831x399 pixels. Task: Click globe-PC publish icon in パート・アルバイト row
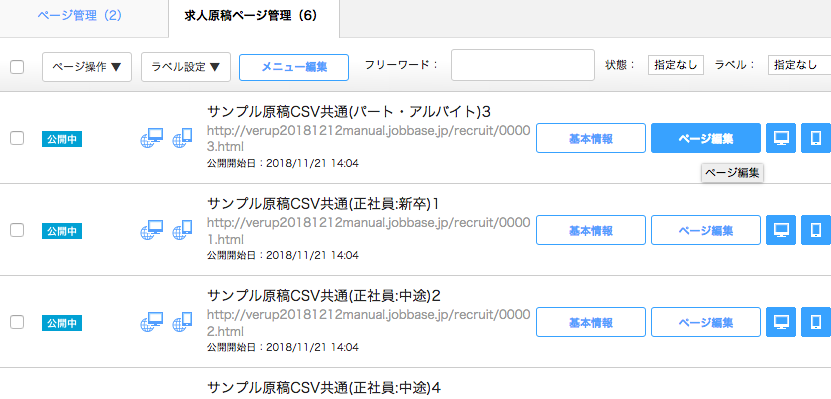pos(152,138)
